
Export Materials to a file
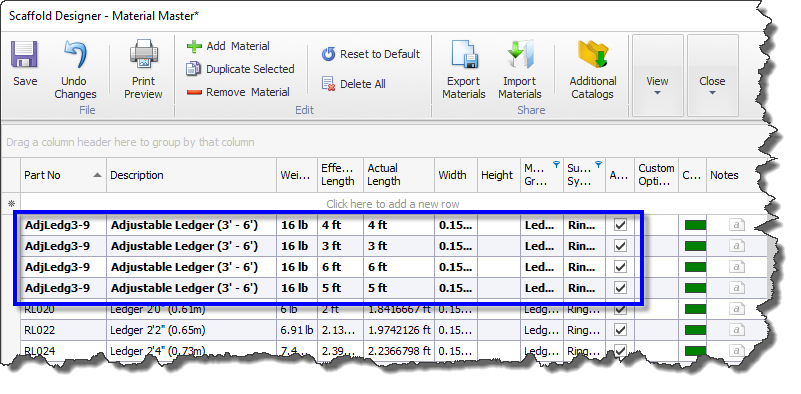click(x=464, y=70)
